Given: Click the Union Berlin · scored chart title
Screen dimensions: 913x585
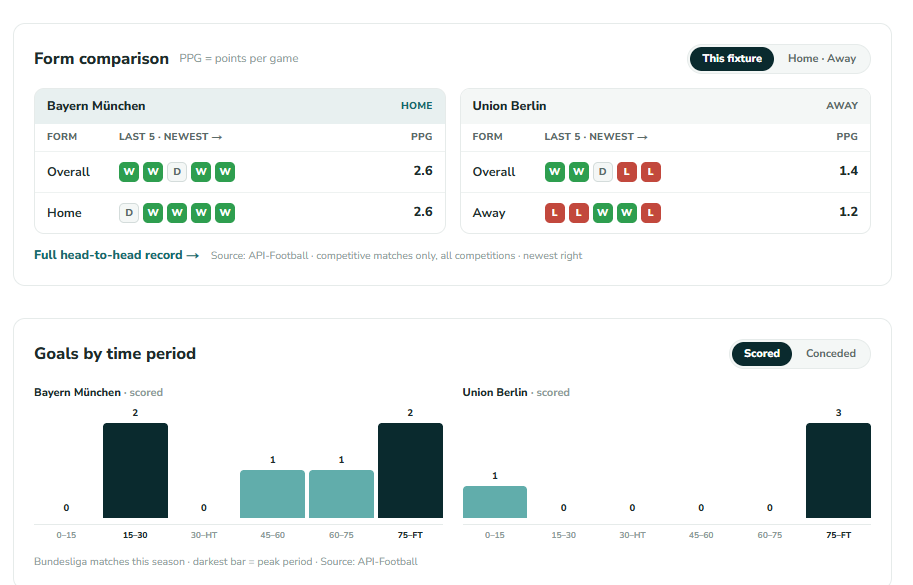Looking at the screenshot, I should 516,392.
